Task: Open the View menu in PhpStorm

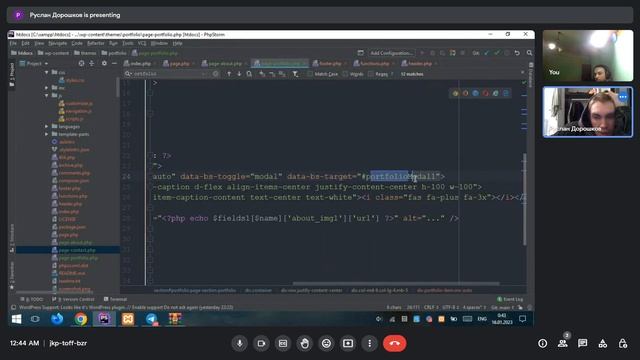Action: tap(39, 43)
